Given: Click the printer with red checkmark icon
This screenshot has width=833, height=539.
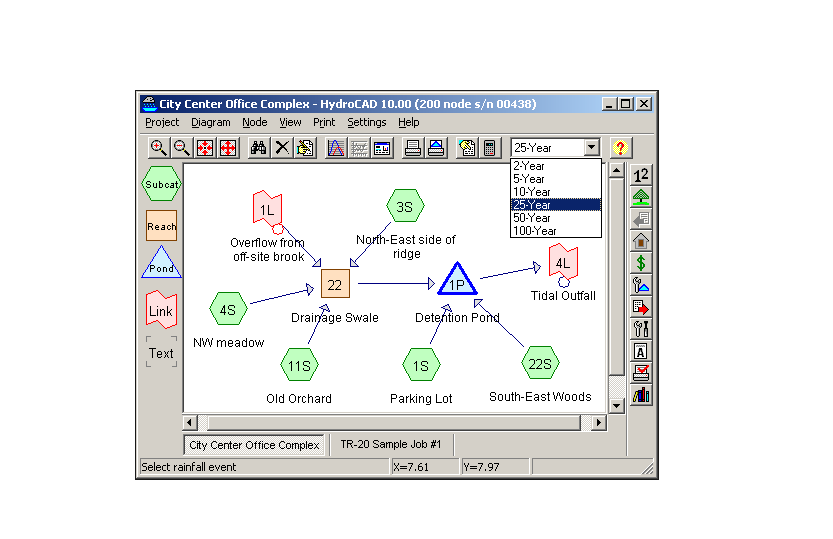Looking at the screenshot, I should pyautogui.click(x=641, y=373).
